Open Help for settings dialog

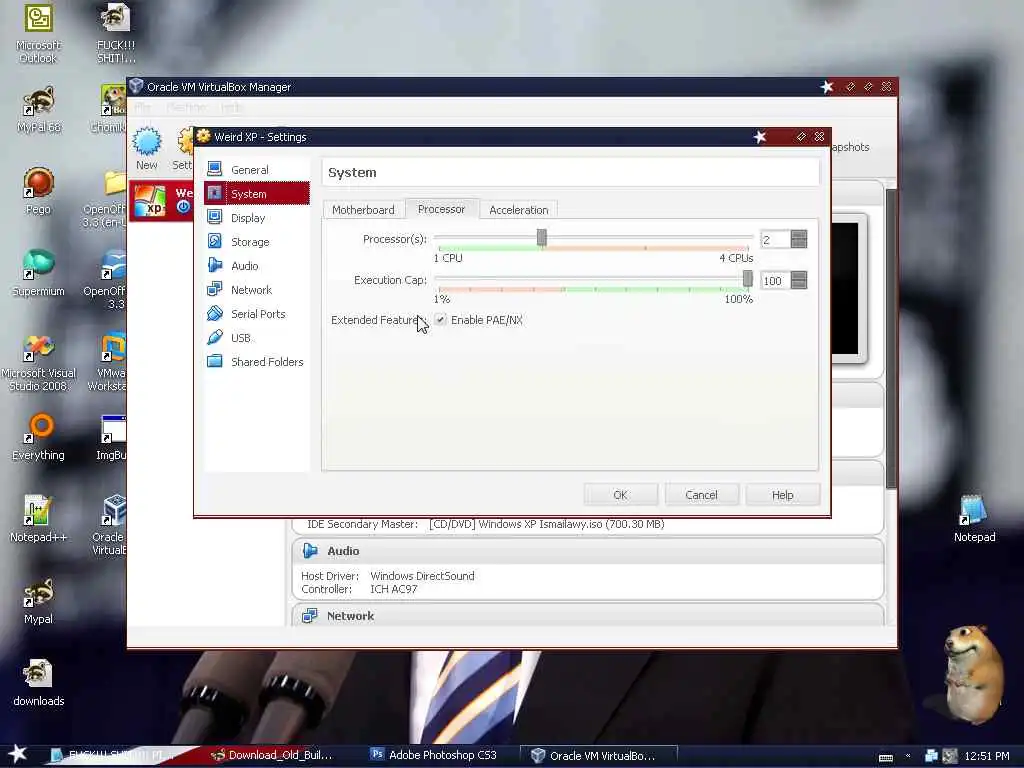(x=782, y=495)
